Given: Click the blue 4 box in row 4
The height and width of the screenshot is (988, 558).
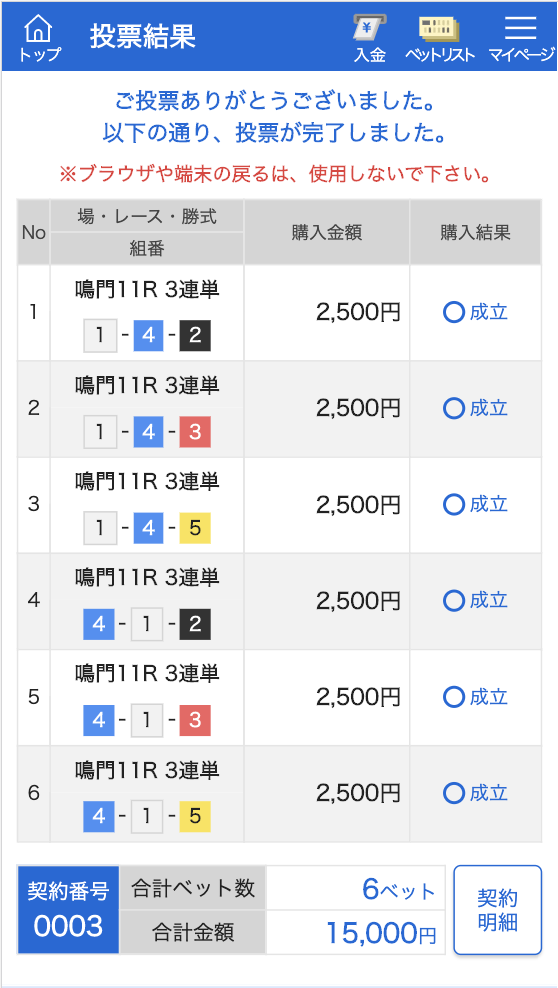Looking at the screenshot, I should tap(99, 625).
